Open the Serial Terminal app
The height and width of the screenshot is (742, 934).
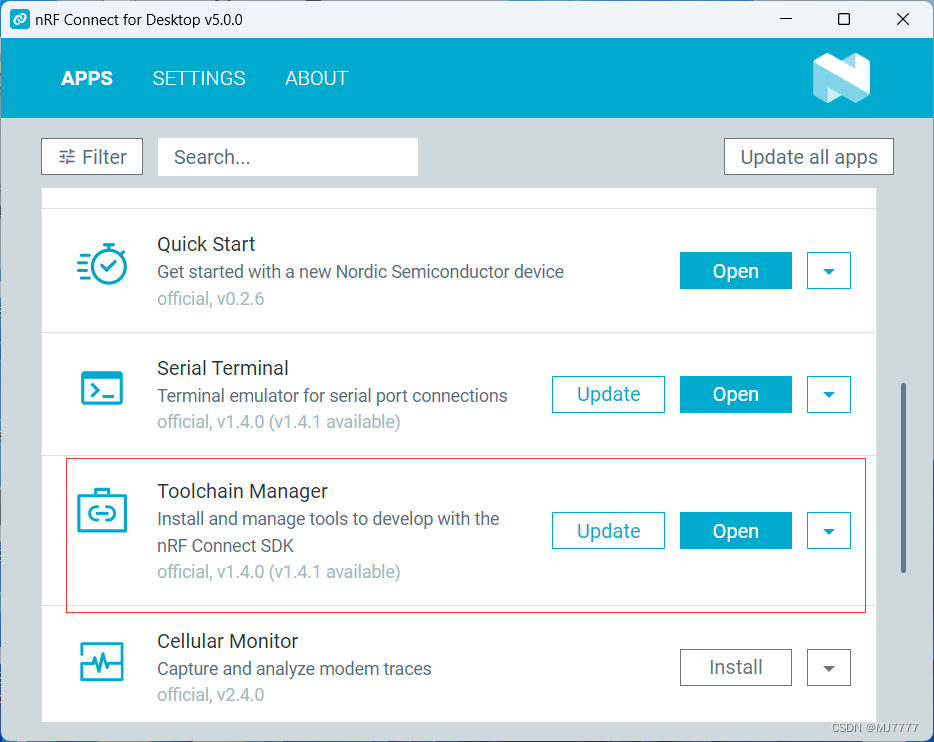point(736,394)
